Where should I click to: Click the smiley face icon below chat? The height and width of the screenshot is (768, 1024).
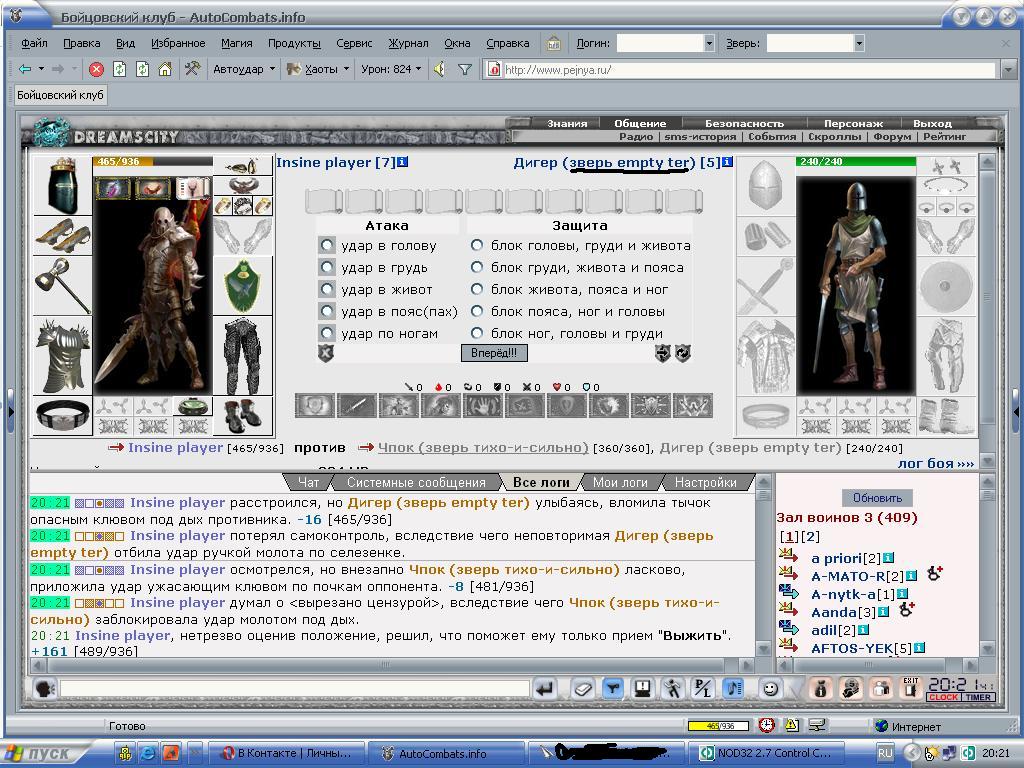(771, 689)
